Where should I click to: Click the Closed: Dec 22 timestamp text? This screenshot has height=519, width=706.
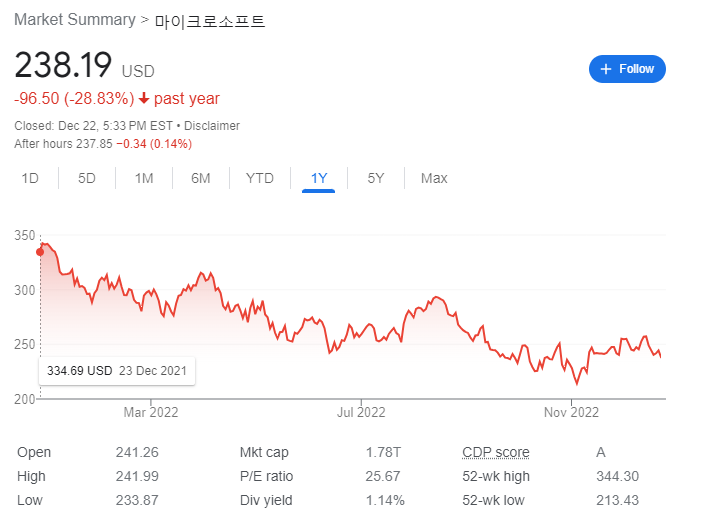[94, 126]
